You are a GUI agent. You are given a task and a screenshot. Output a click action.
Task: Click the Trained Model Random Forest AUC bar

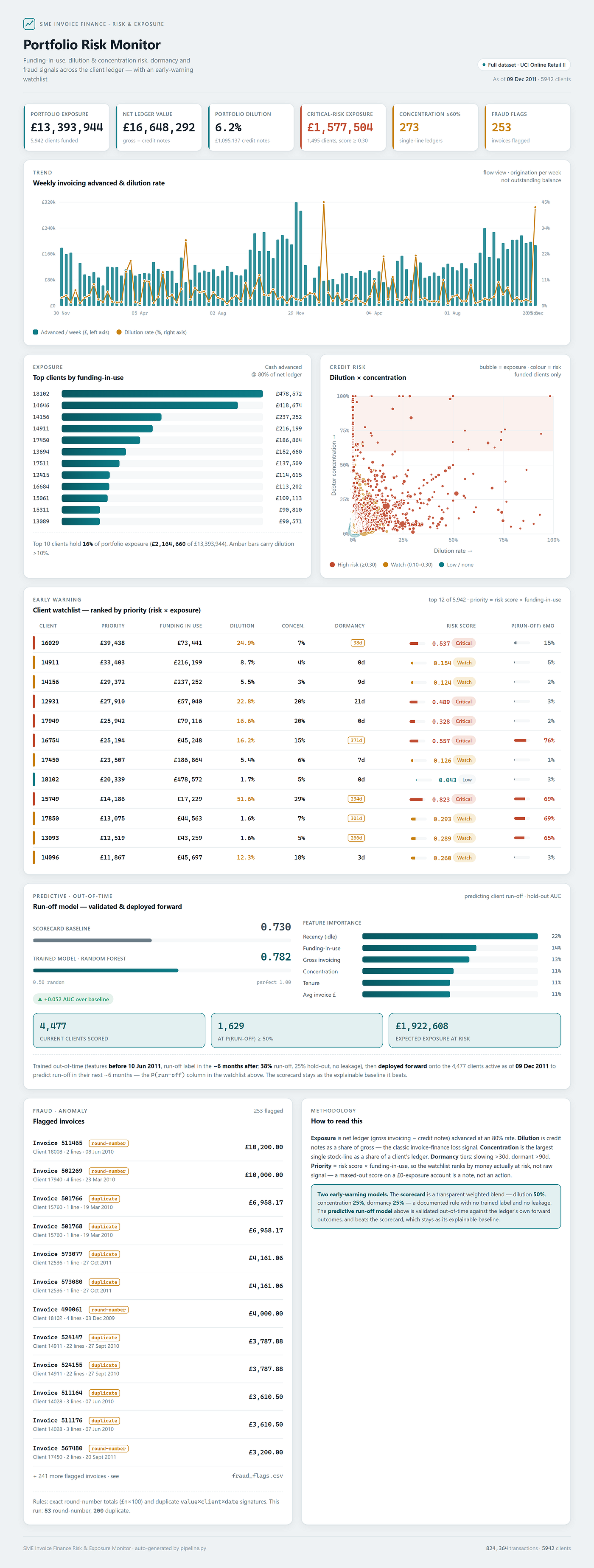pyautogui.click(x=162, y=970)
